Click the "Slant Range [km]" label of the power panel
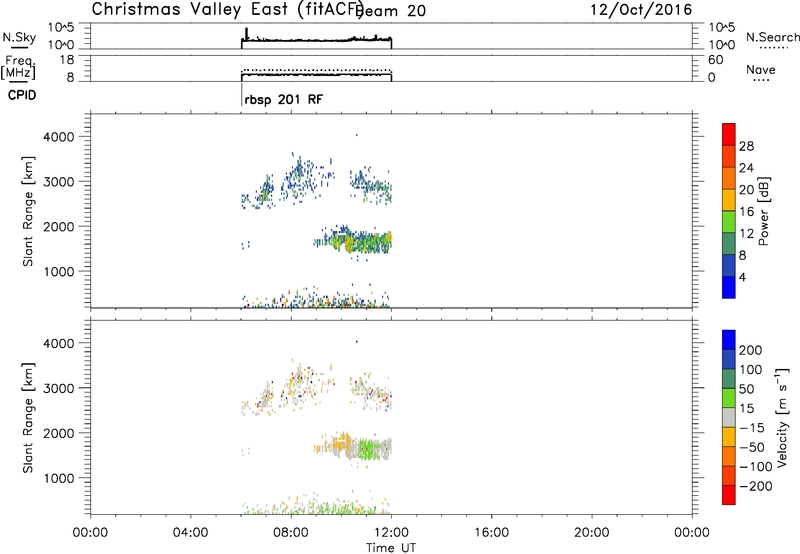 tap(28, 211)
